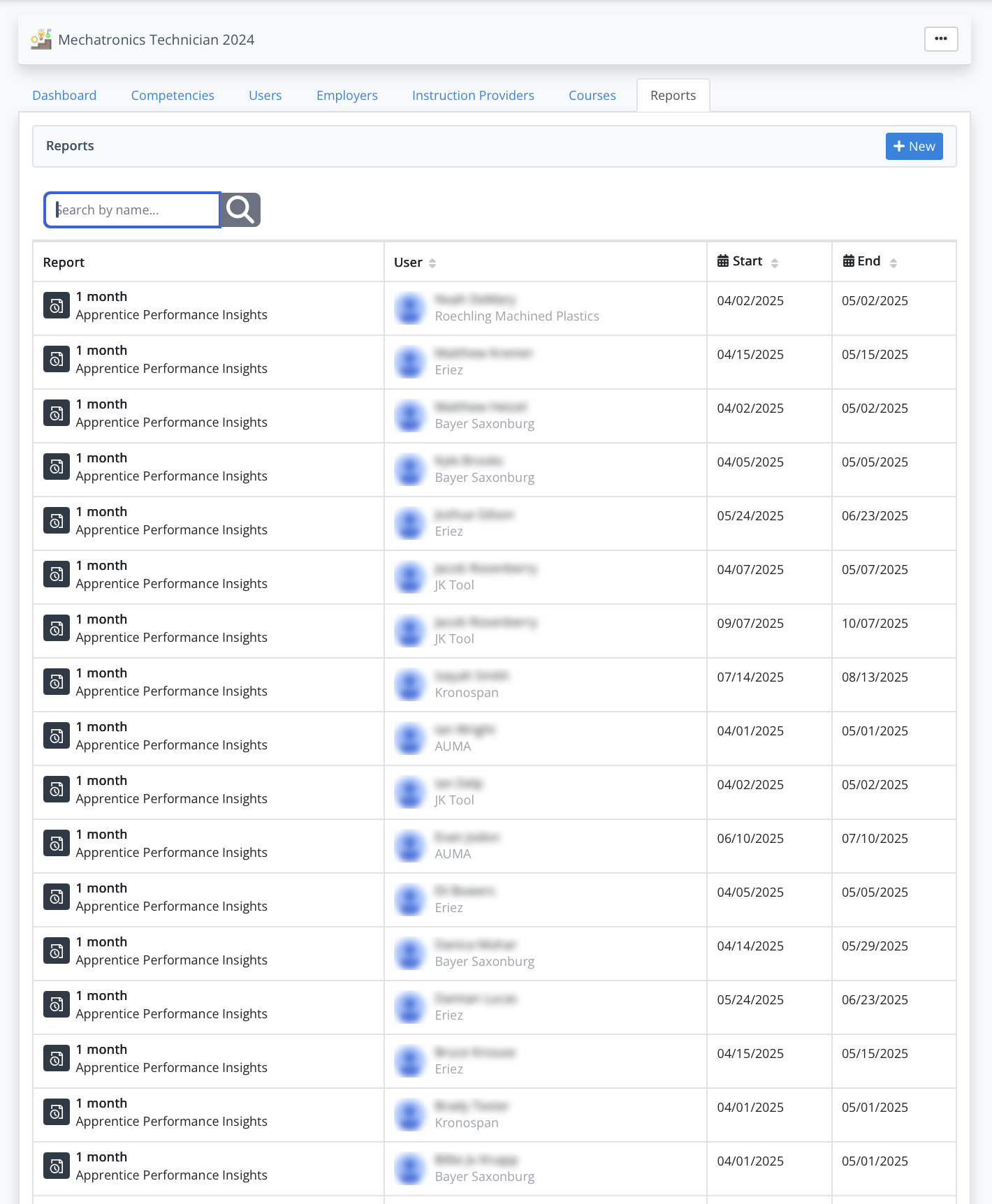Sort reports by Start date arrows
Image resolution: width=992 pixels, height=1204 pixels.
774,263
